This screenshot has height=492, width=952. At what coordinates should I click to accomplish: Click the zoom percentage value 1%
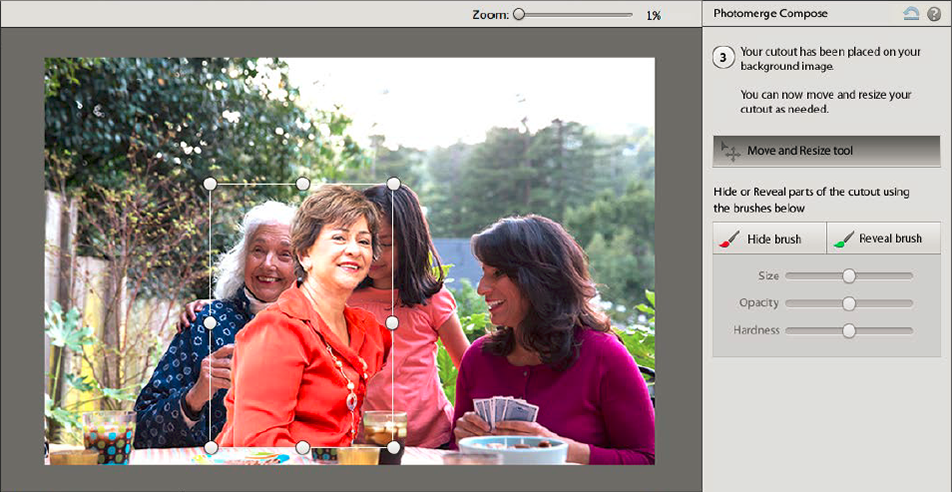tap(653, 15)
